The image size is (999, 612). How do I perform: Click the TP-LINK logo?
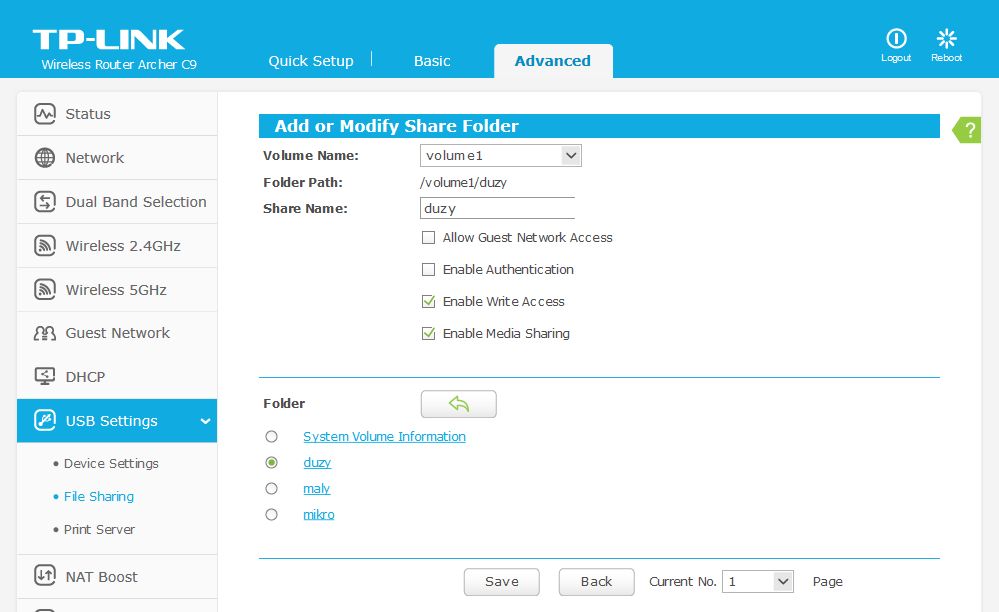pyautogui.click(x=108, y=39)
